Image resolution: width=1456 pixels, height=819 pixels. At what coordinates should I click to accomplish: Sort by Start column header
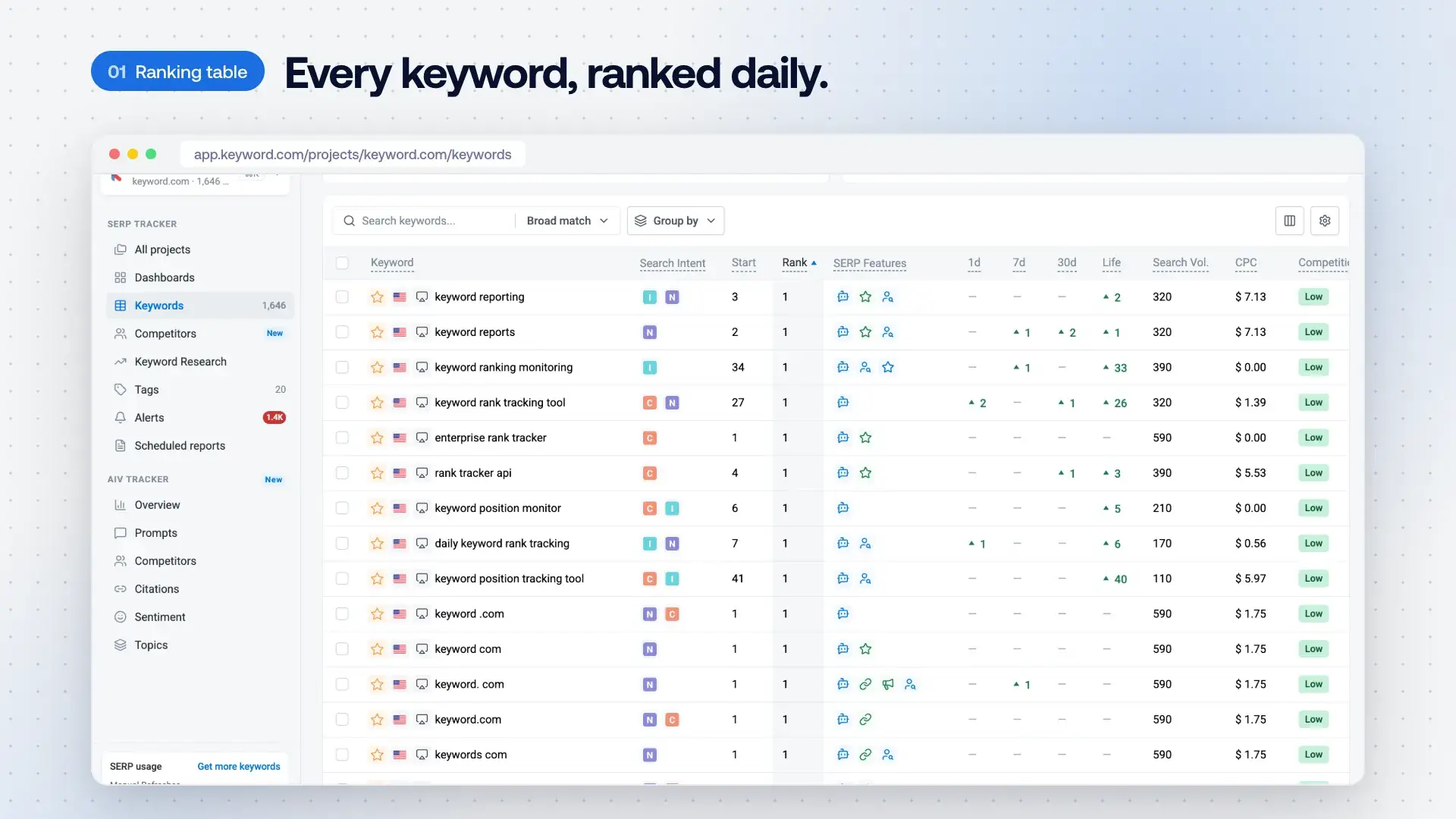743,262
